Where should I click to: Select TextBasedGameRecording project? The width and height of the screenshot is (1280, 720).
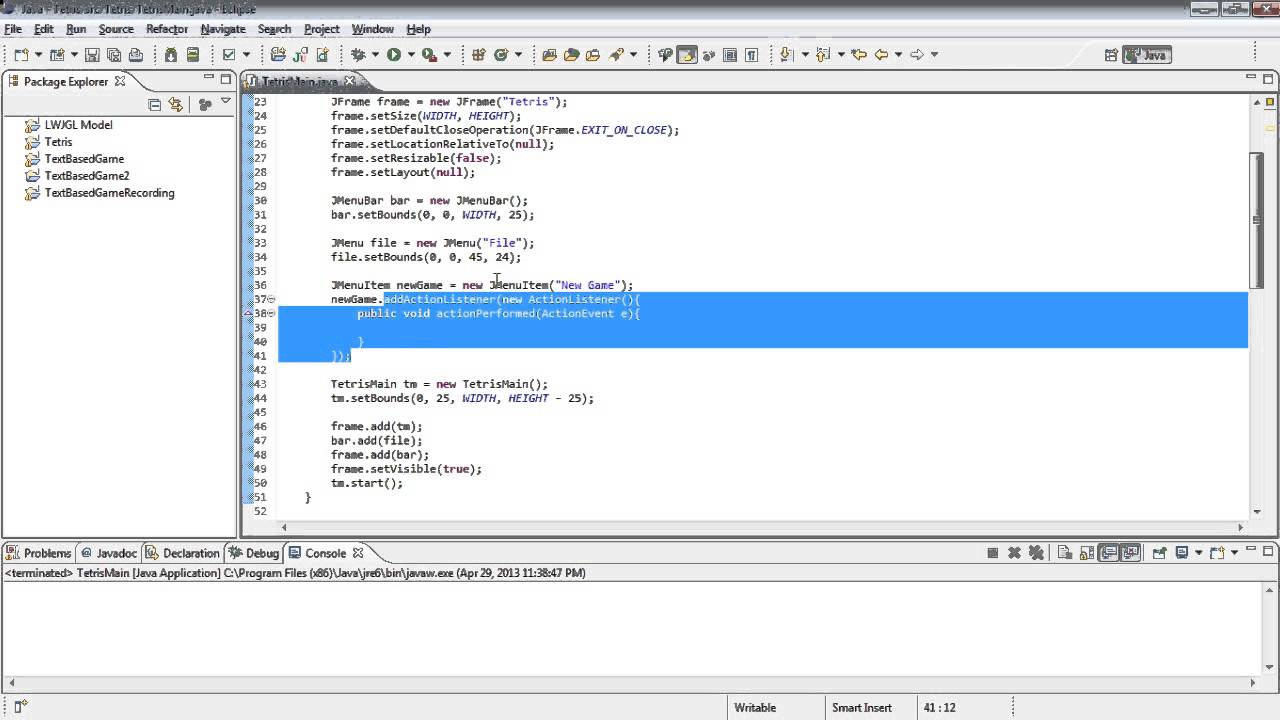pyautogui.click(x=109, y=193)
